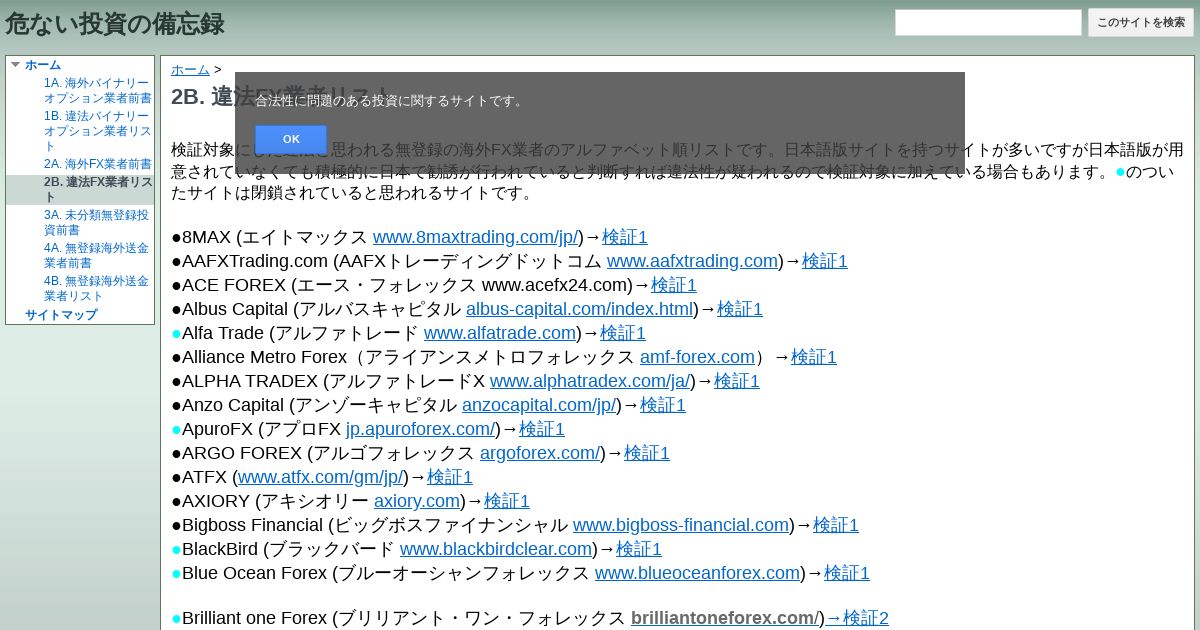
Task: Open 4B. 無登録海外送金業者リスト sidebar page
Action: point(96,289)
